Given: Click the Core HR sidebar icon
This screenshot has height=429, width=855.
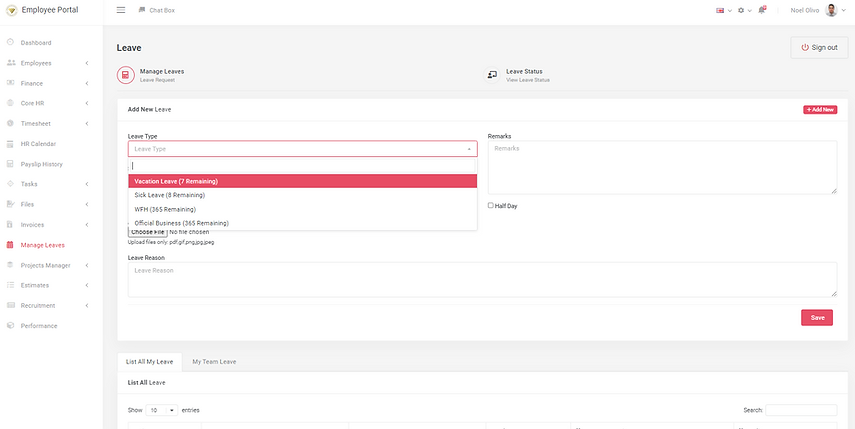Looking at the screenshot, I should [10, 104].
